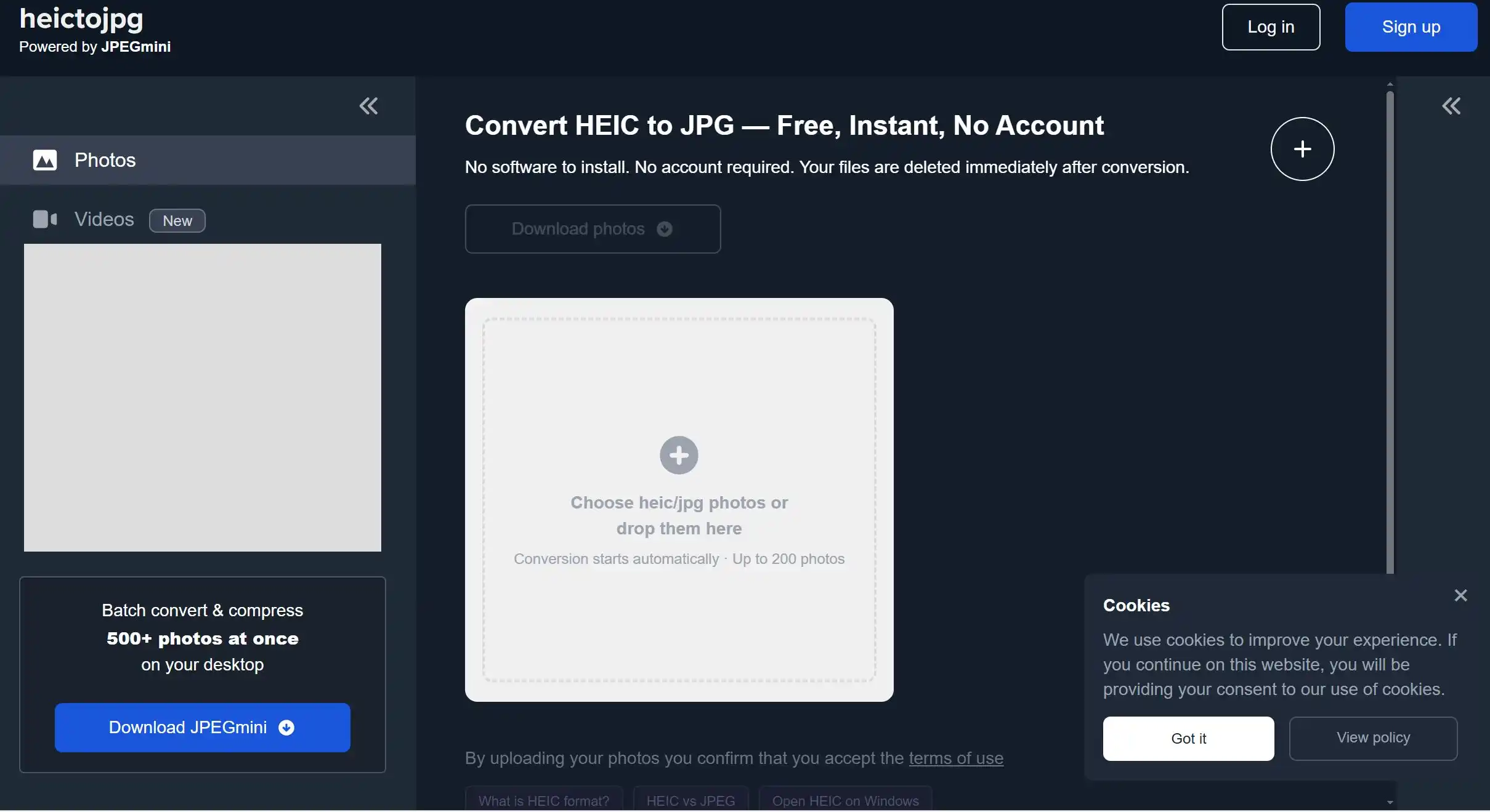
Task: Switch to the Videos section label
Action: tap(104, 219)
